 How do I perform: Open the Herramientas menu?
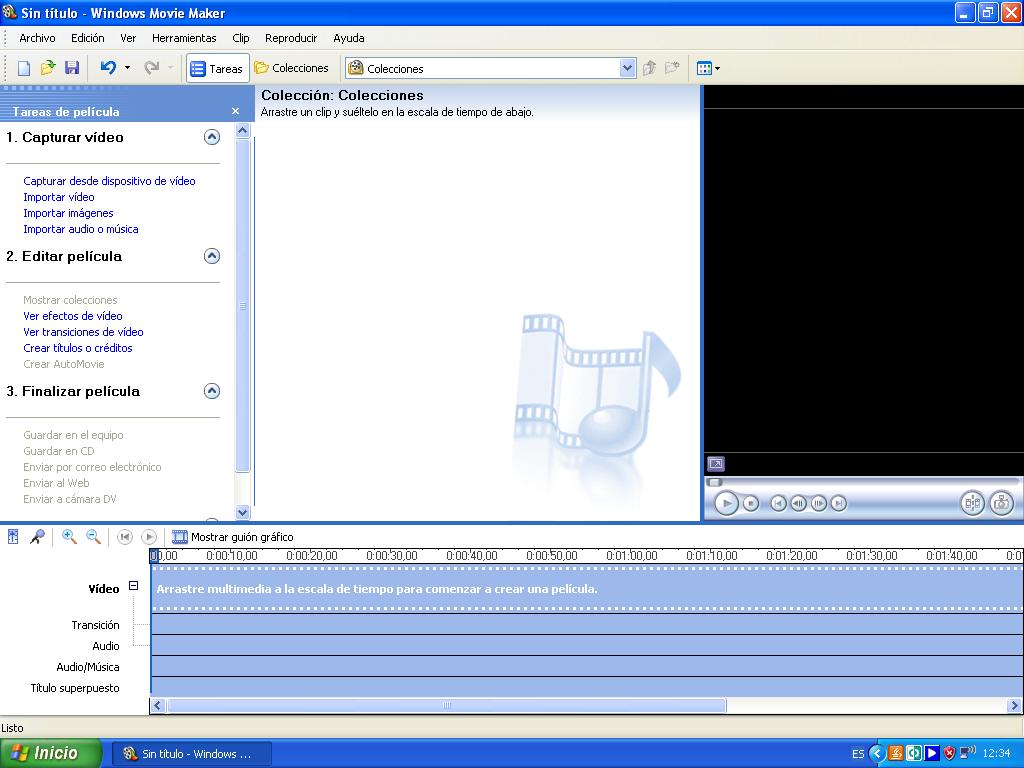pyautogui.click(x=184, y=38)
